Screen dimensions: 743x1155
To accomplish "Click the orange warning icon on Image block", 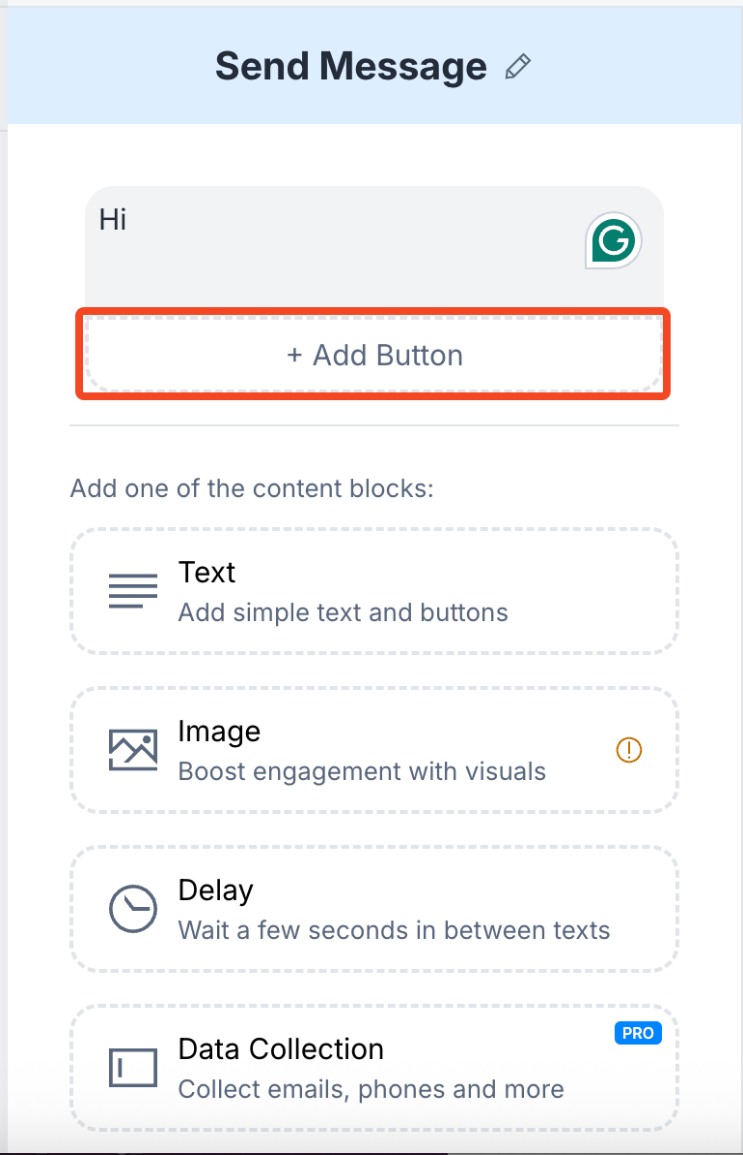I will point(628,751).
